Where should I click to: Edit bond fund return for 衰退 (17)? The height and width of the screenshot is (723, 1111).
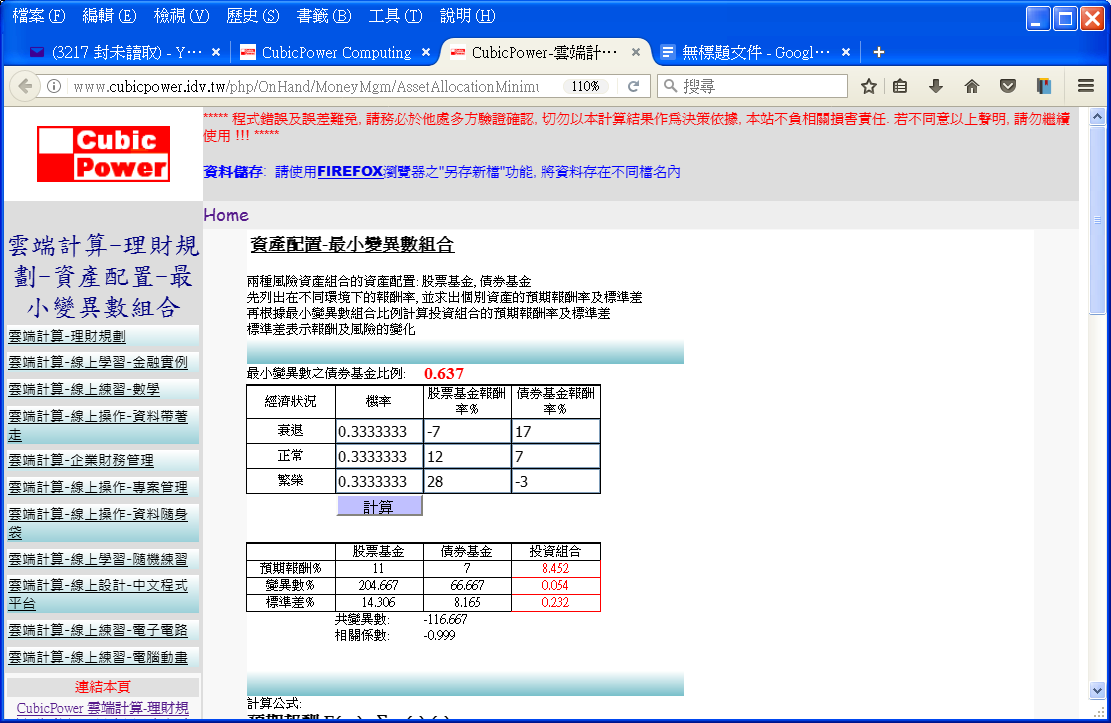click(x=556, y=431)
